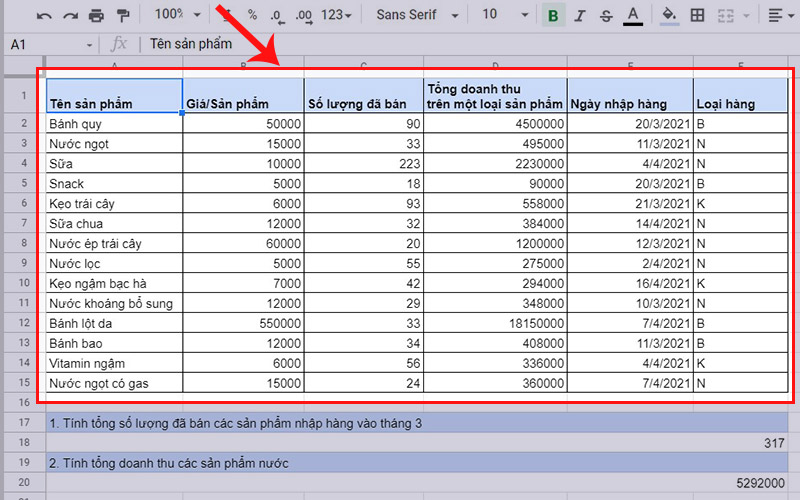Select the Paint format tool
Screen dimensions: 800x500
pyautogui.click(x=122, y=16)
